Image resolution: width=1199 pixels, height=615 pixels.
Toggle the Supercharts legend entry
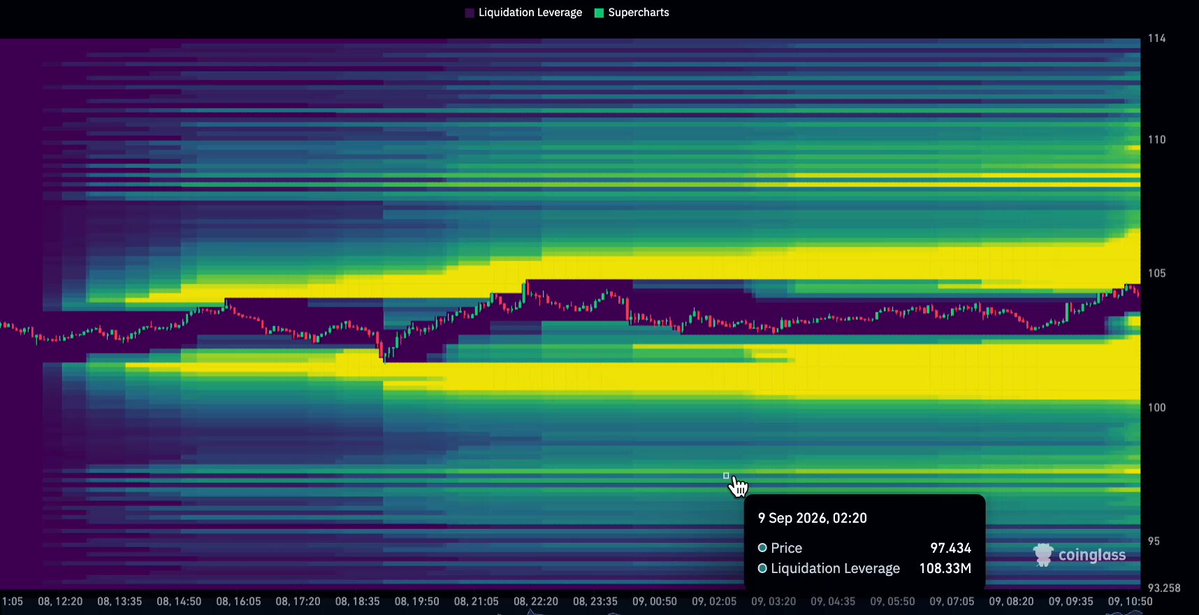point(632,12)
